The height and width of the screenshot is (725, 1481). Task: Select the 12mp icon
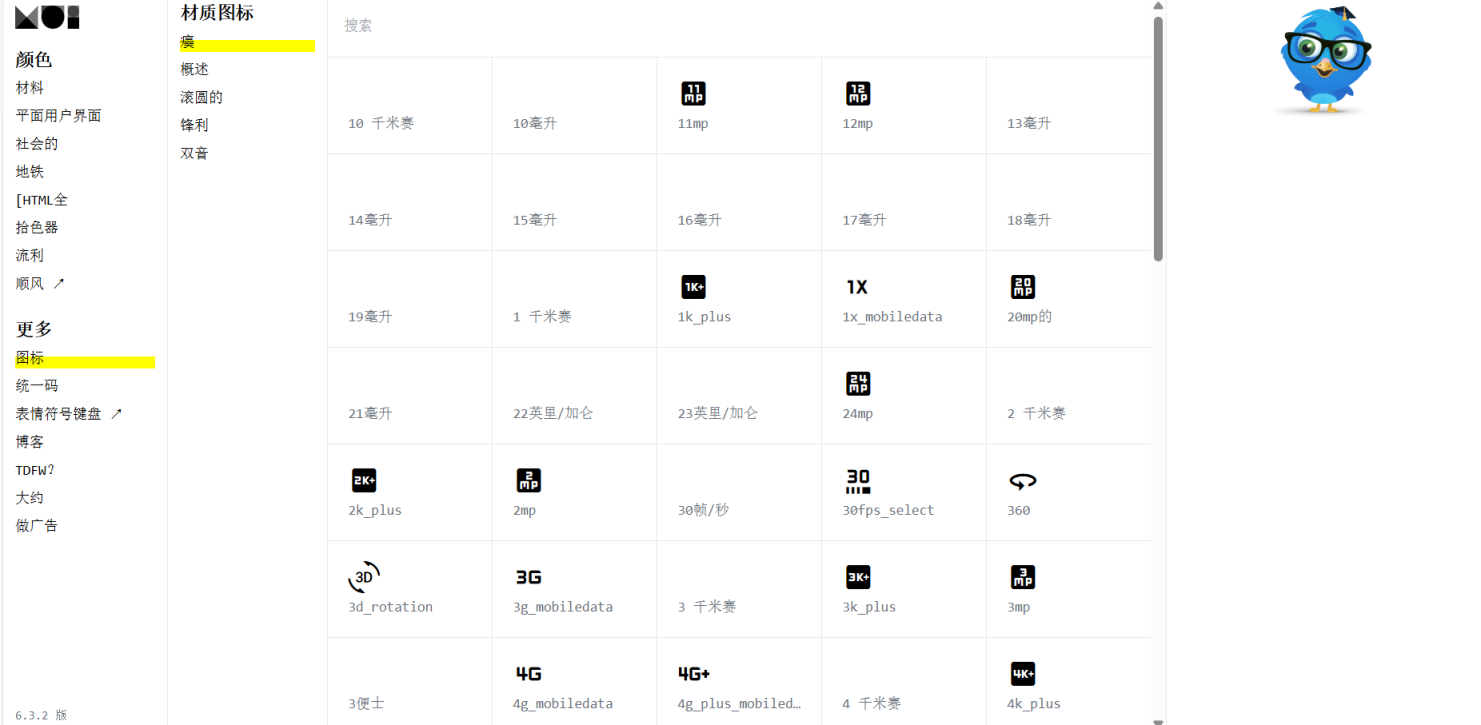point(858,94)
